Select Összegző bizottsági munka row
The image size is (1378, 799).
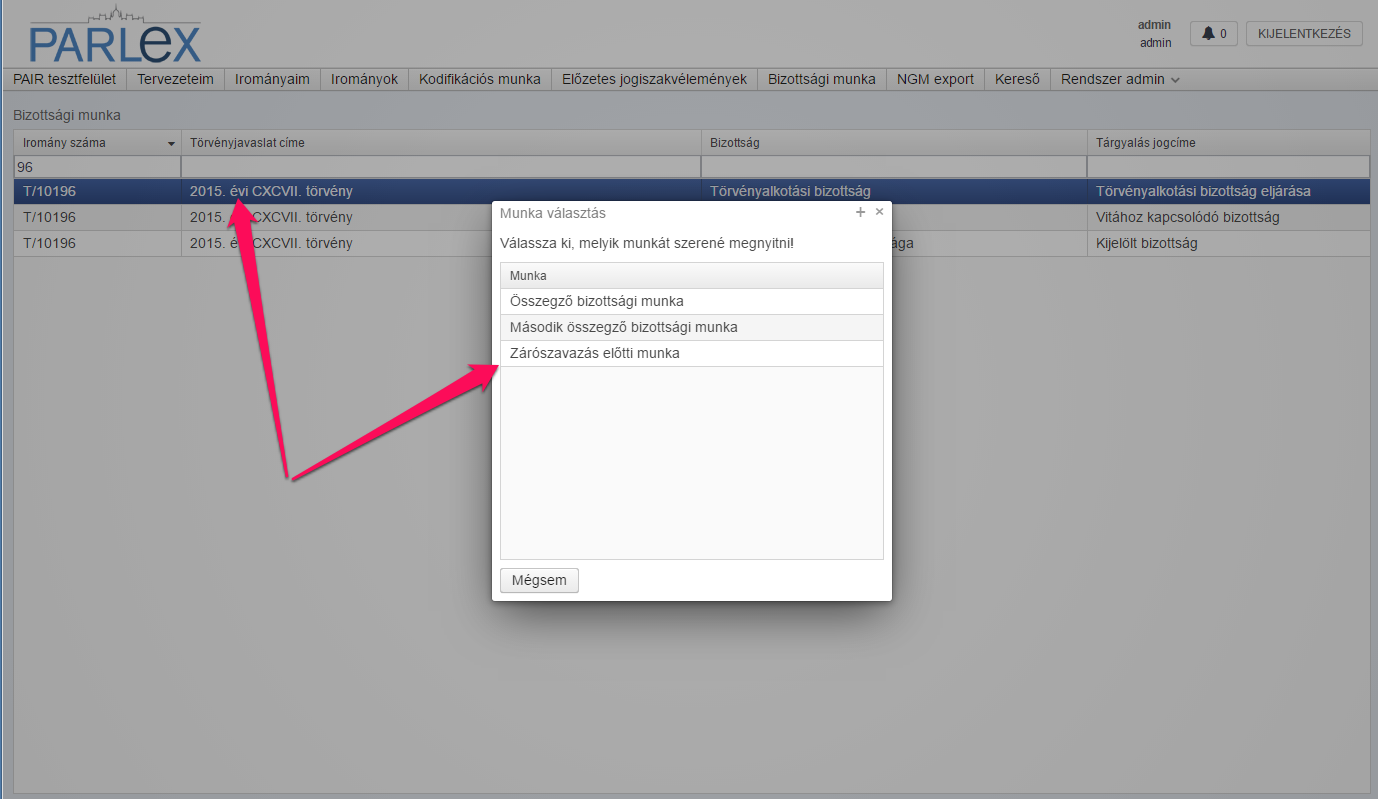click(x=691, y=301)
